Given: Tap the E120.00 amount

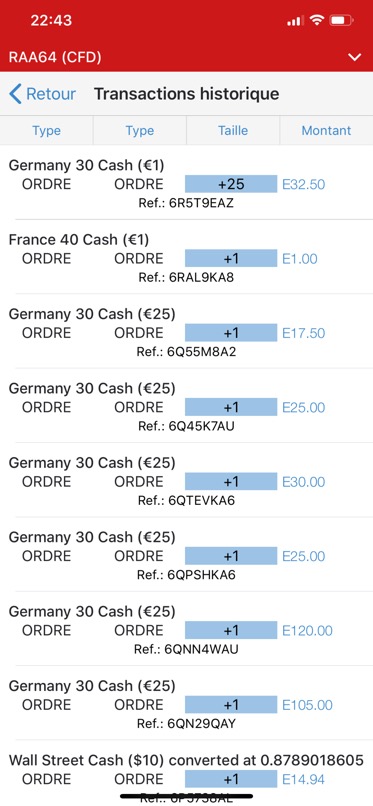Looking at the screenshot, I should pos(307,630).
